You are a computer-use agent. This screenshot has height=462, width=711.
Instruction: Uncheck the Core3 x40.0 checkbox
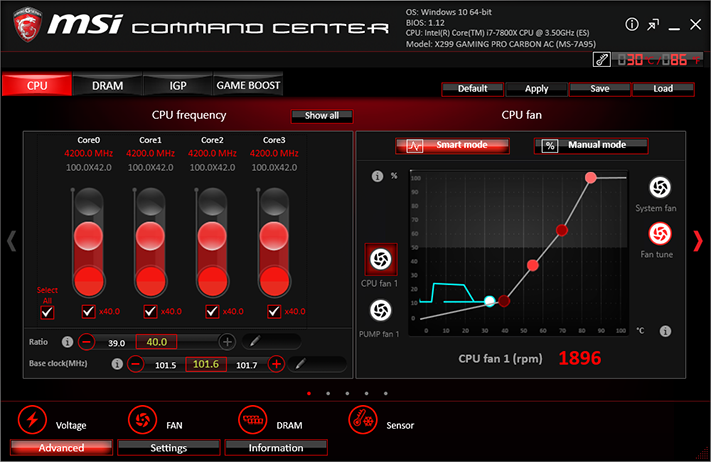click(x=274, y=311)
